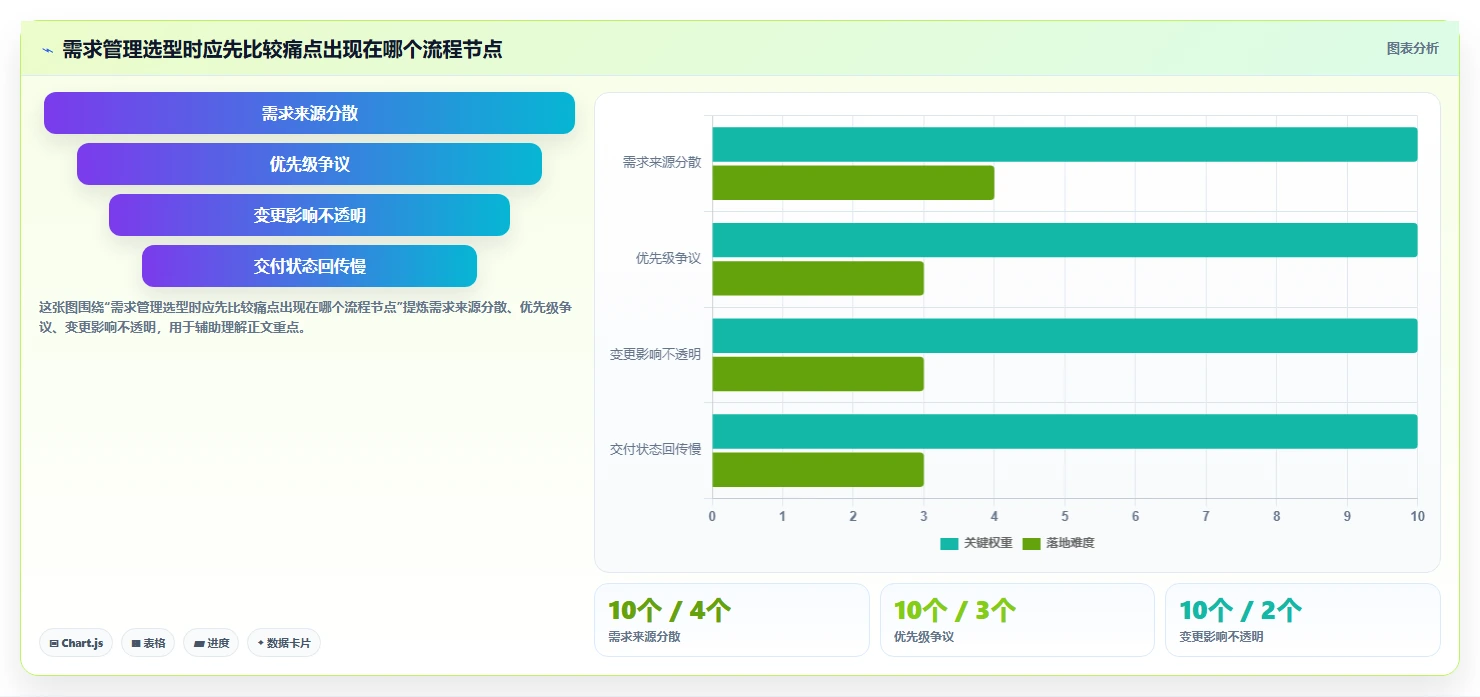Click the 数据卡片 tag chip
1480x697 pixels.
pyautogui.click(x=284, y=643)
